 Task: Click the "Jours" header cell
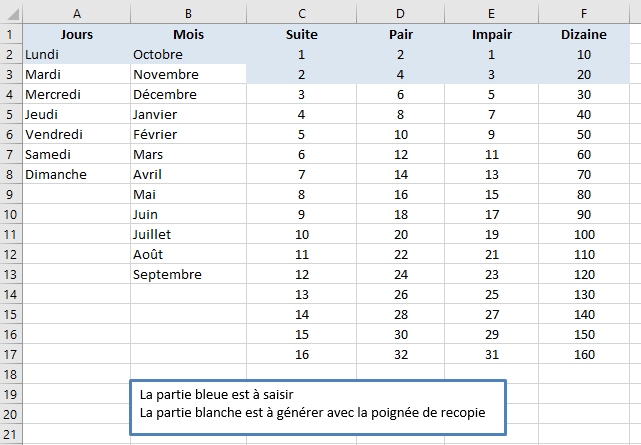coord(77,34)
